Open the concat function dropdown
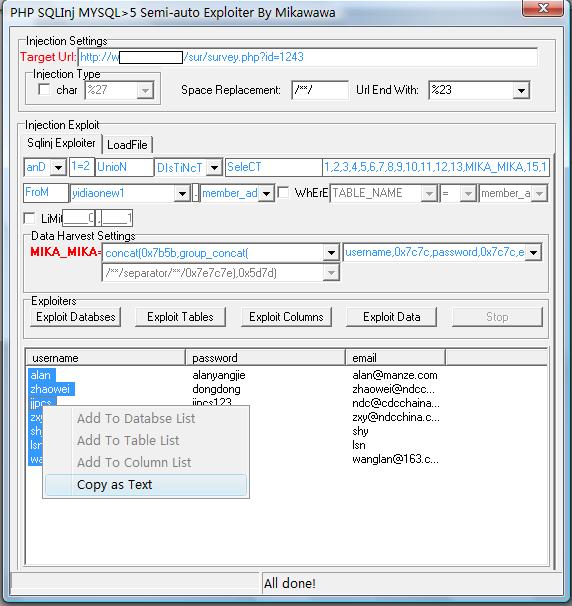Viewport: 572px width, 606px height. 331,253
